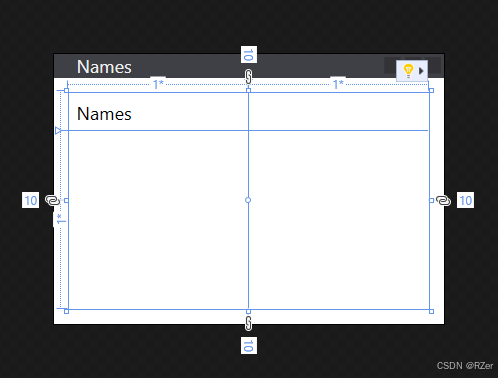Select the bottom-right corner resize handle

point(431,311)
